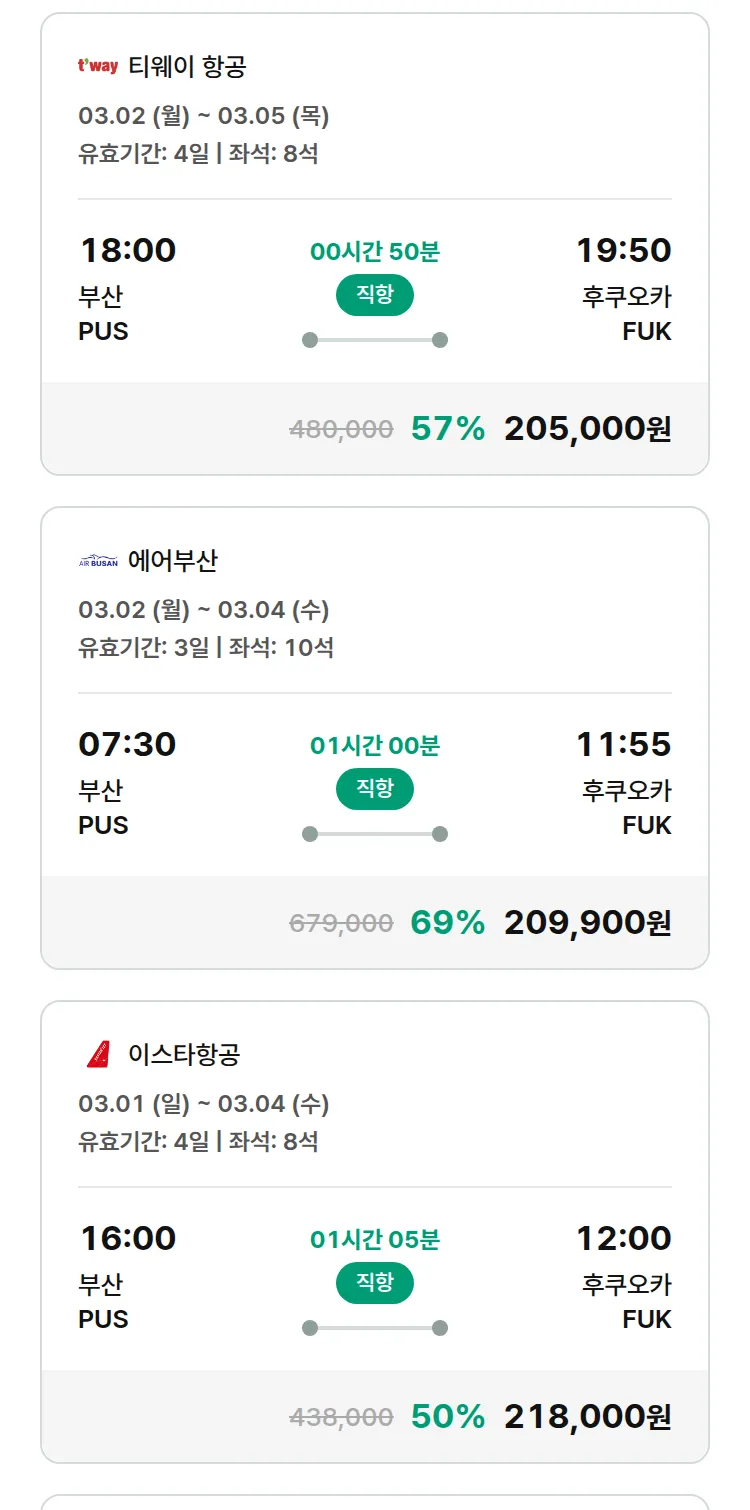Click 직항 badge on the Eastar Jet flight
The width and height of the screenshot is (750, 1510).
pos(374,1283)
